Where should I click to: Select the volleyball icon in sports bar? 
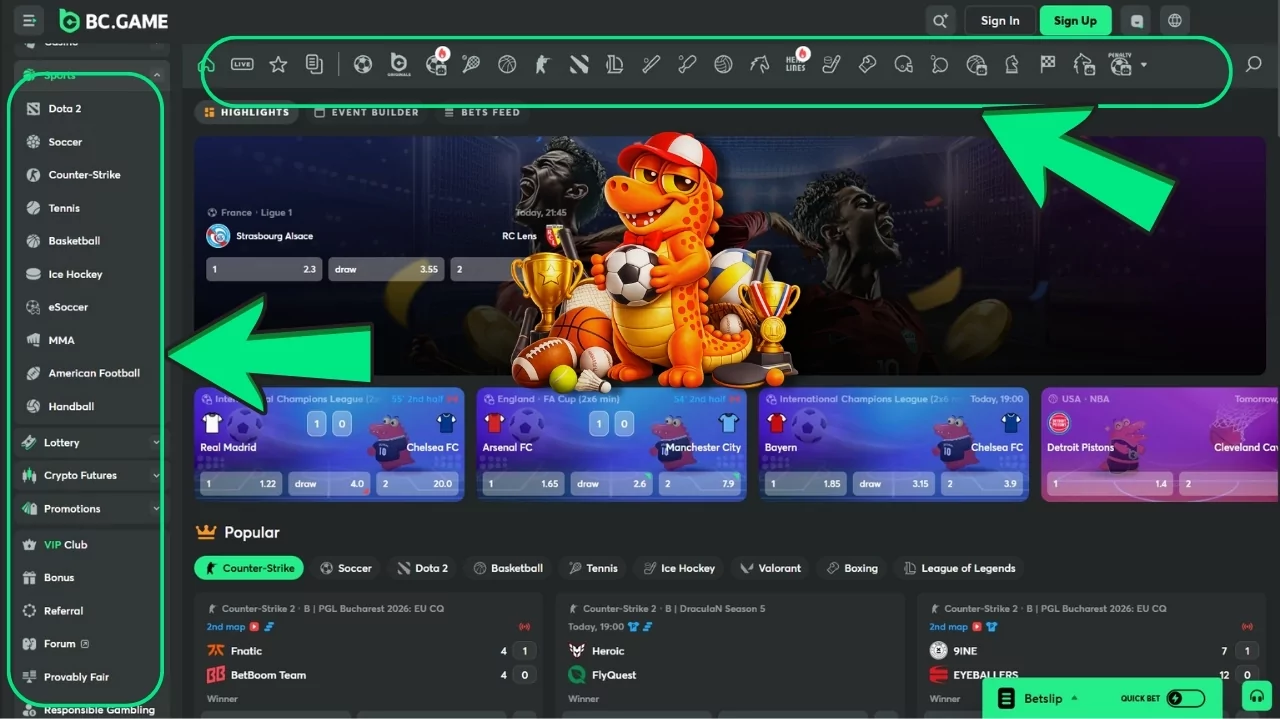coord(723,64)
